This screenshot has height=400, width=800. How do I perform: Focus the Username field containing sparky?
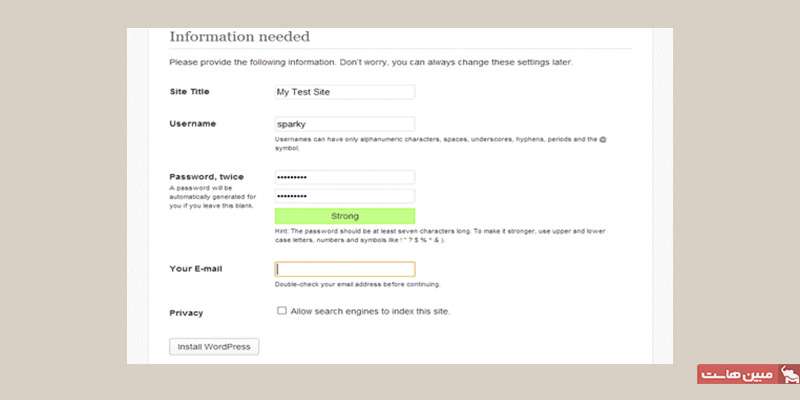[344, 124]
